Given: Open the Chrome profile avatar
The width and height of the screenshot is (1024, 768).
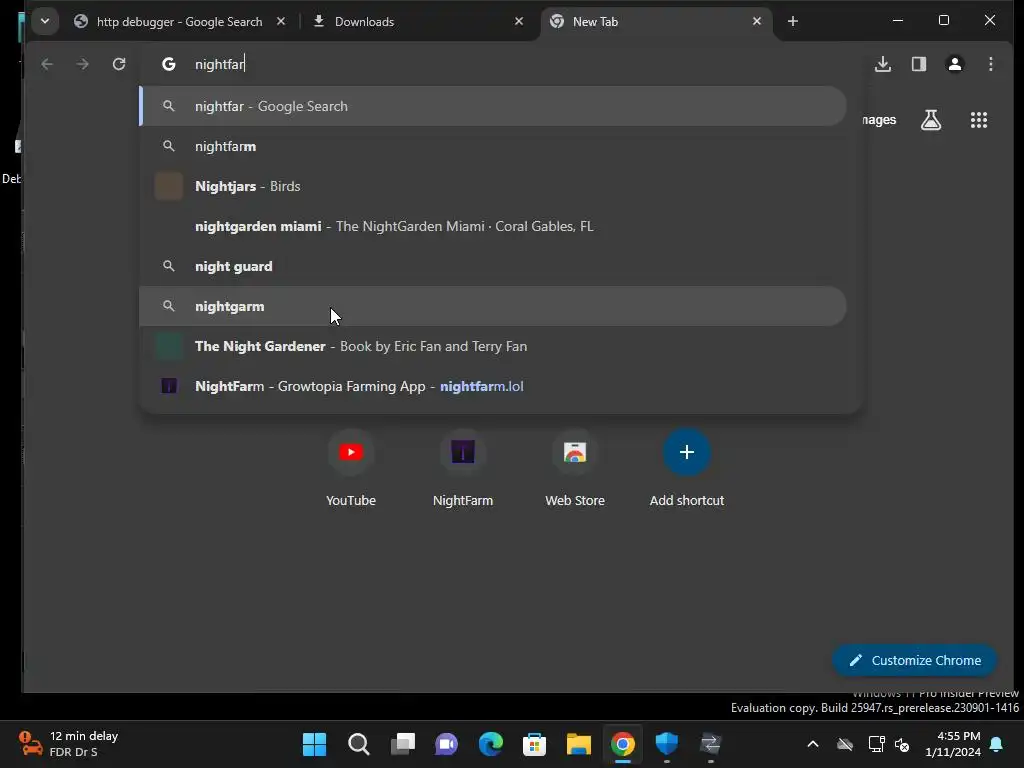Looking at the screenshot, I should coord(955,64).
